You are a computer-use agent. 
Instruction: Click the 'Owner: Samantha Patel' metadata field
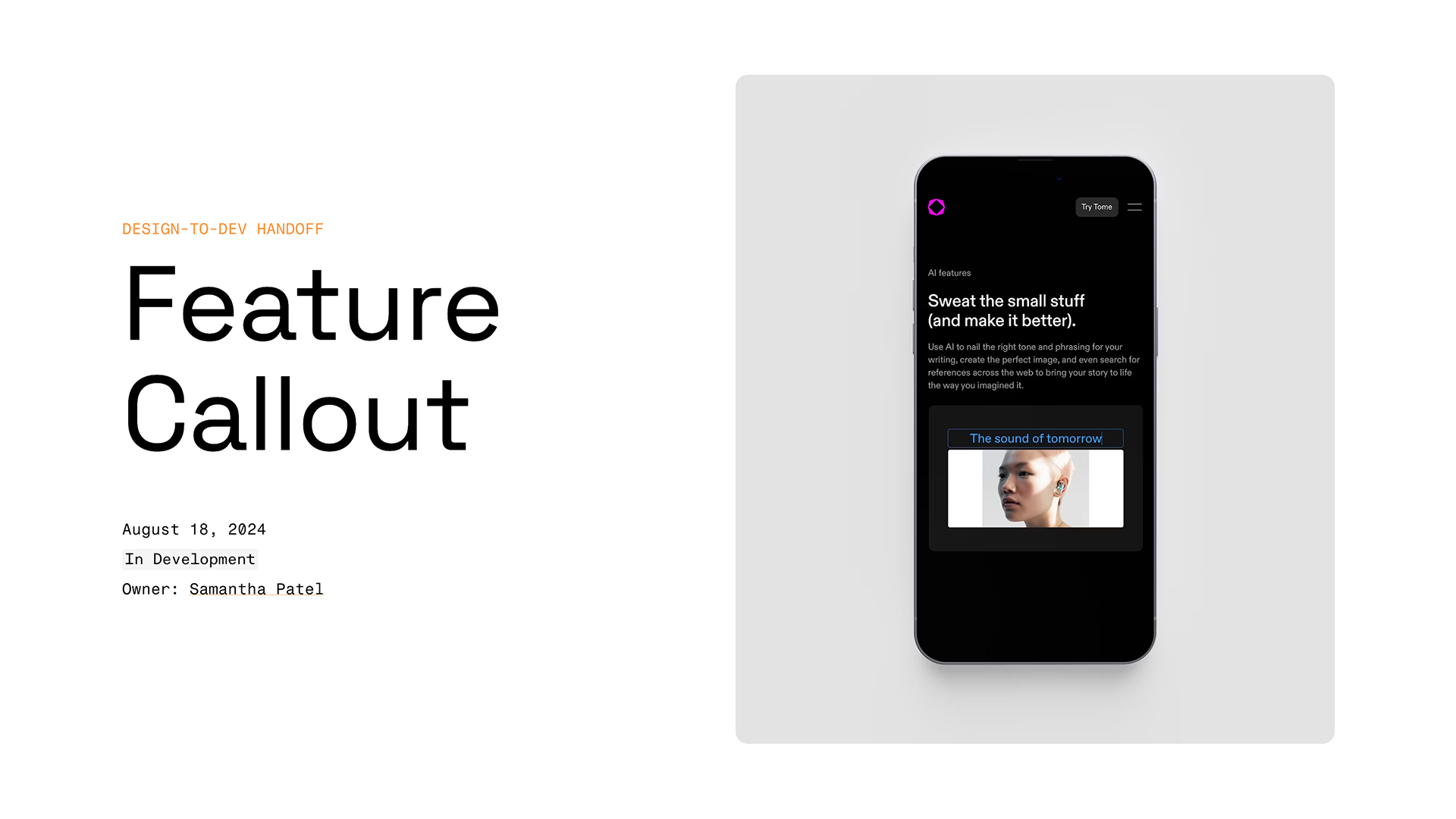[x=222, y=589]
